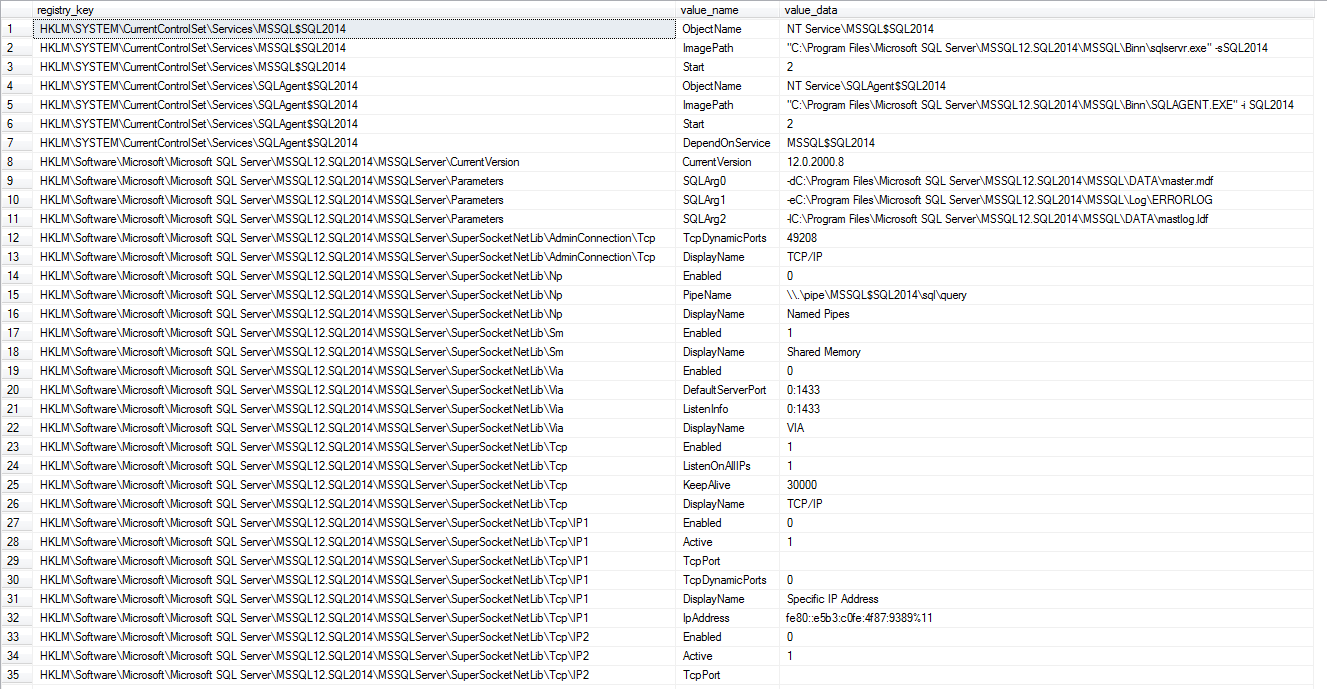The width and height of the screenshot is (1327, 689).
Task: Select row number 1 header
Action: click(x=16, y=29)
